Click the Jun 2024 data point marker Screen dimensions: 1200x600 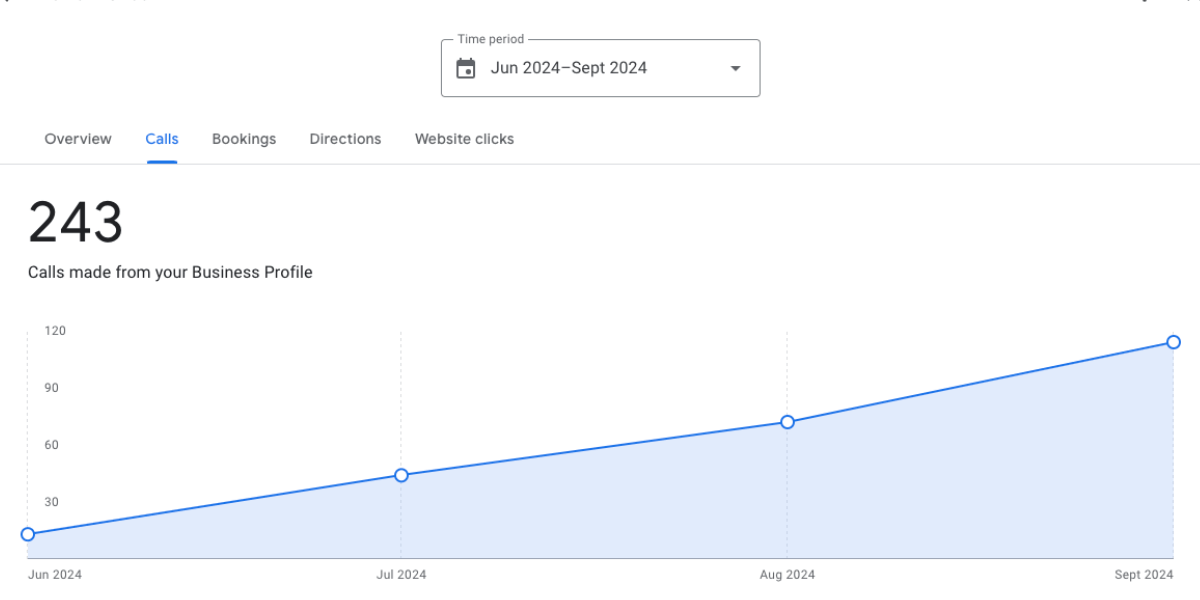coord(28,534)
